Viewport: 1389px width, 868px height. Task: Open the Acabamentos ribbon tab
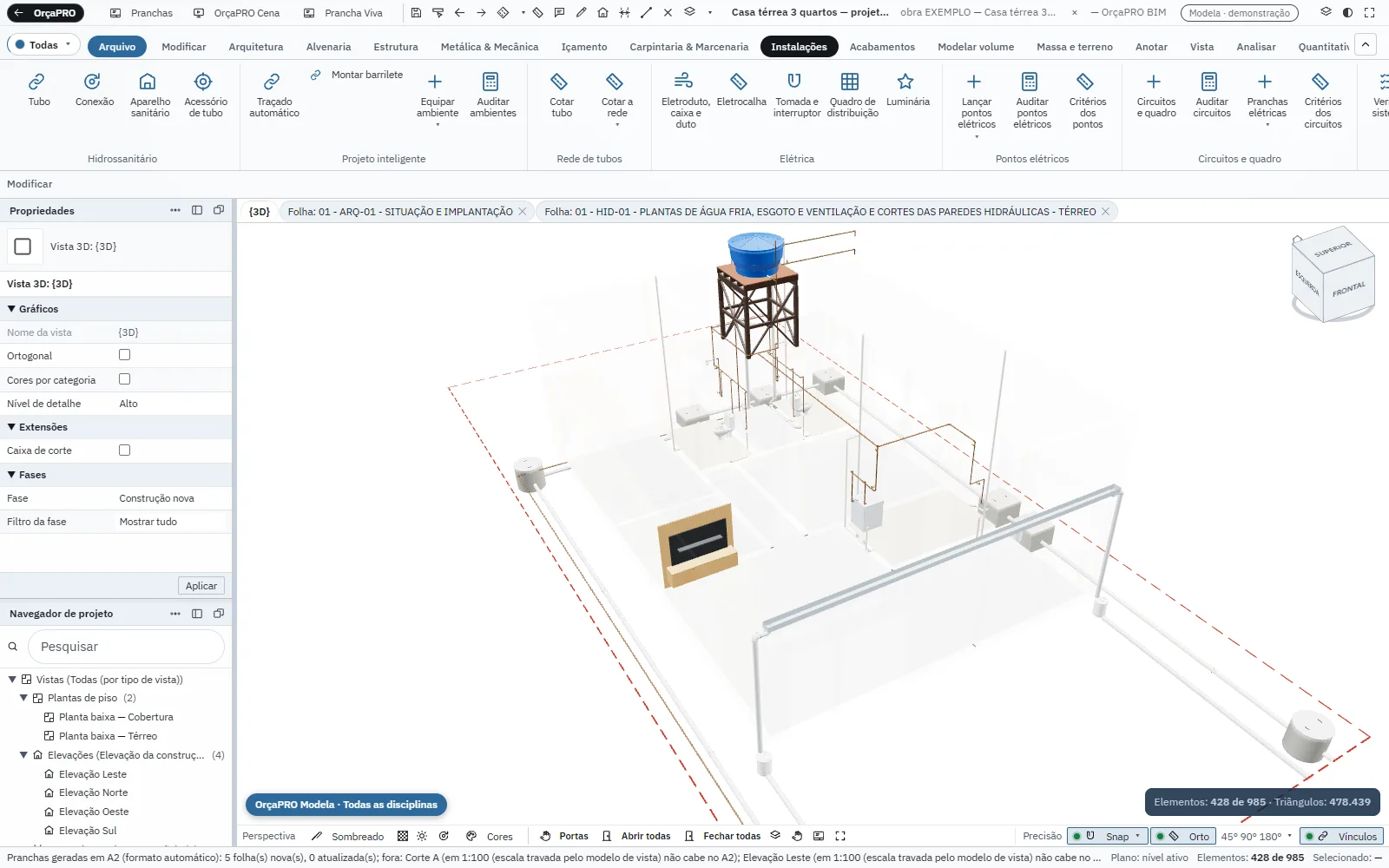[x=882, y=47]
